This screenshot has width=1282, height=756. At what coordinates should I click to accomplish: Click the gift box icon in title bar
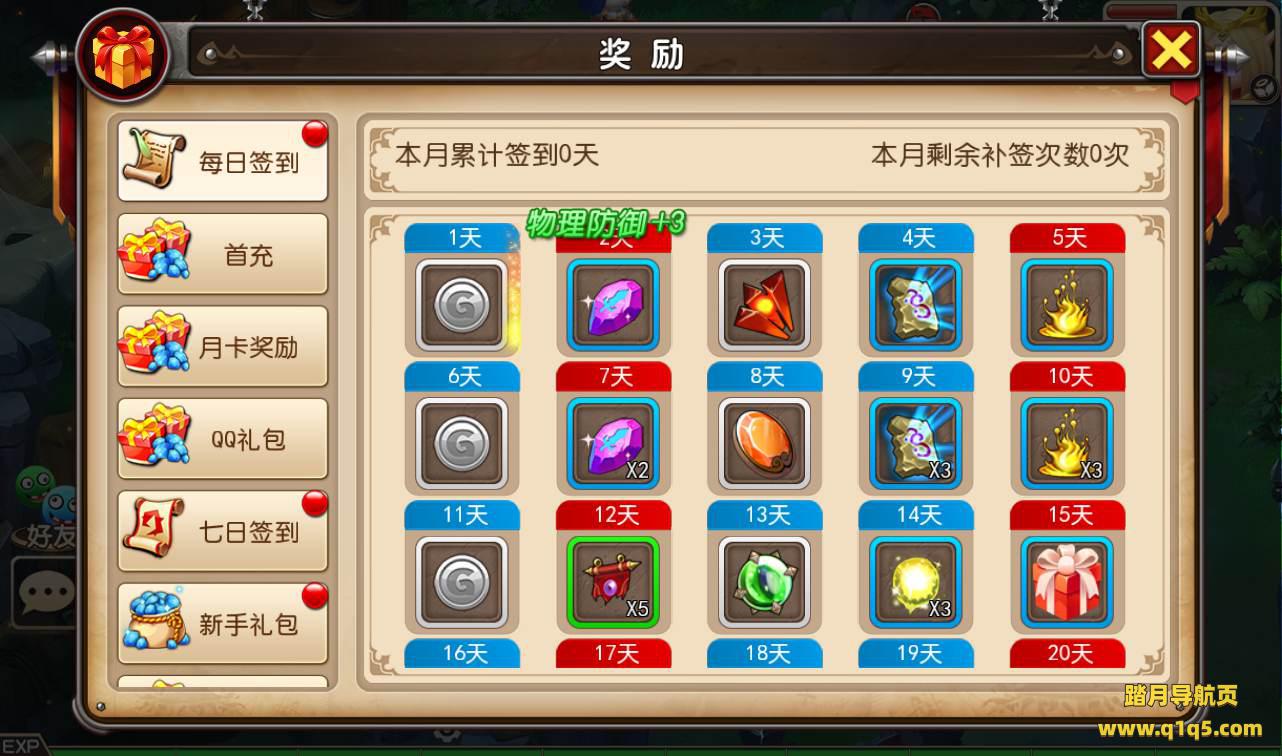pyautogui.click(x=122, y=55)
